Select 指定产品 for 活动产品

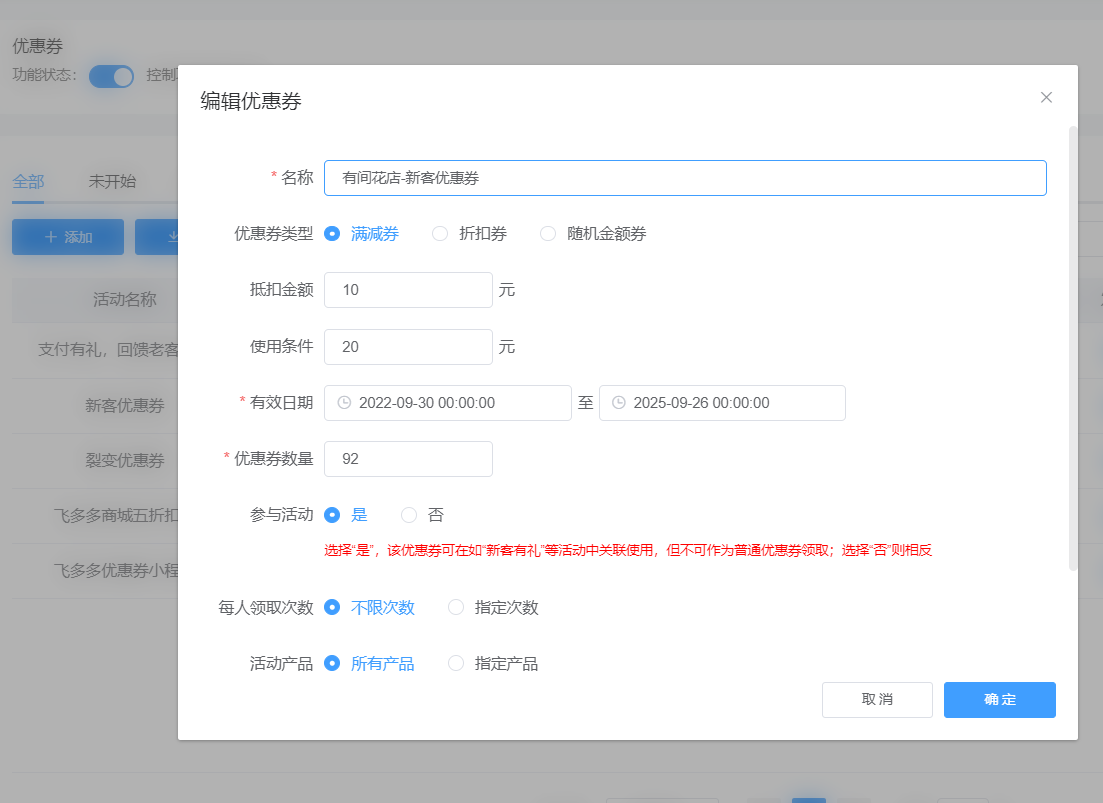[x=493, y=664]
